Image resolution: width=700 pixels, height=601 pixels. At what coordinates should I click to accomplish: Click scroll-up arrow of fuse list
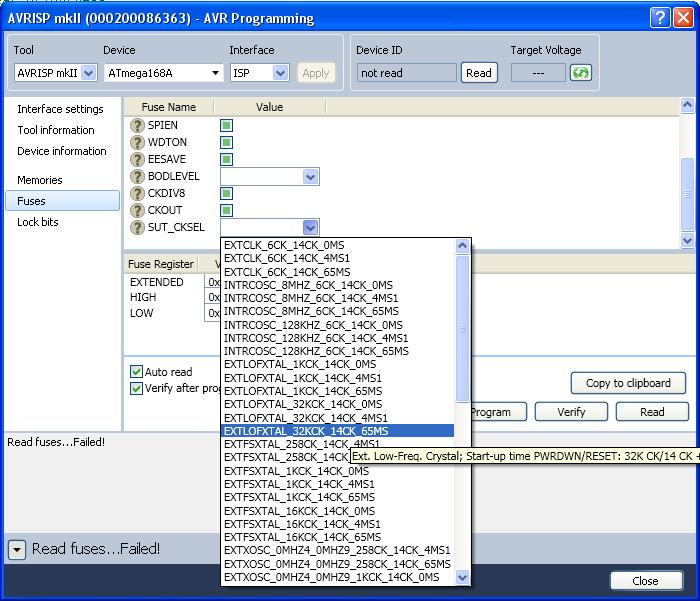[x=687, y=105]
